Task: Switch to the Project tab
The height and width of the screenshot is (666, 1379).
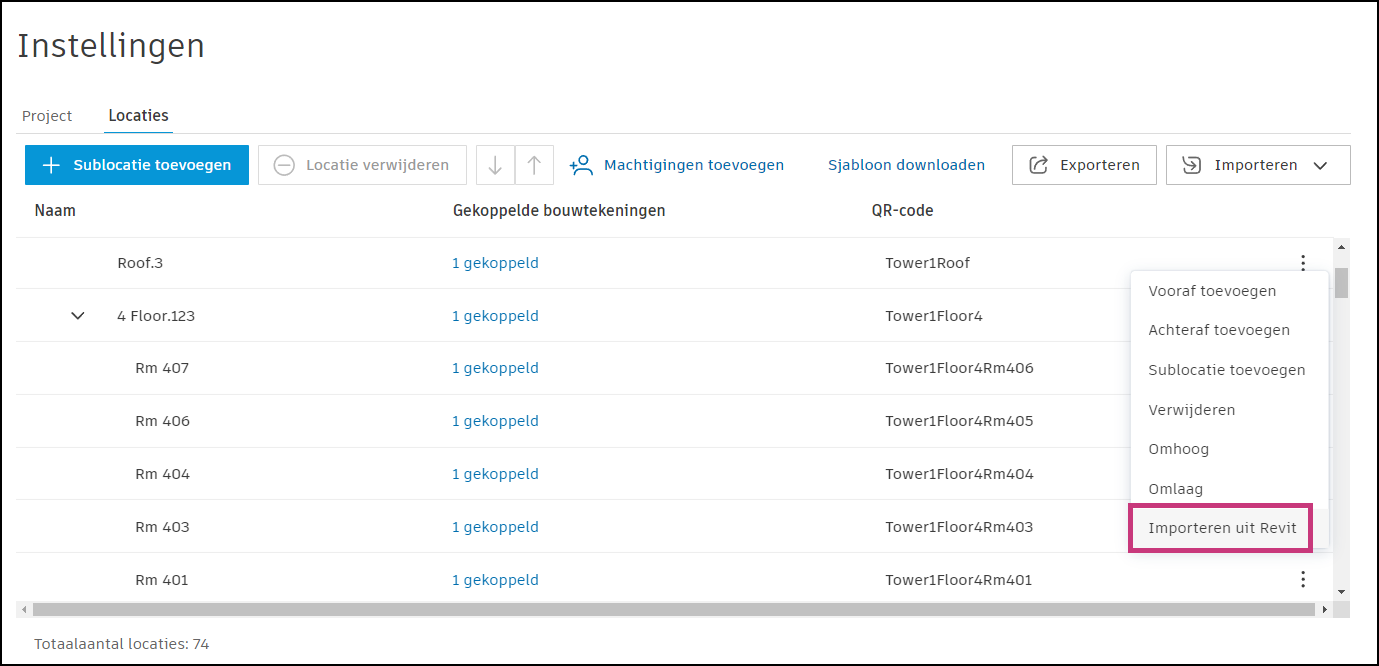Action: [47, 116]
